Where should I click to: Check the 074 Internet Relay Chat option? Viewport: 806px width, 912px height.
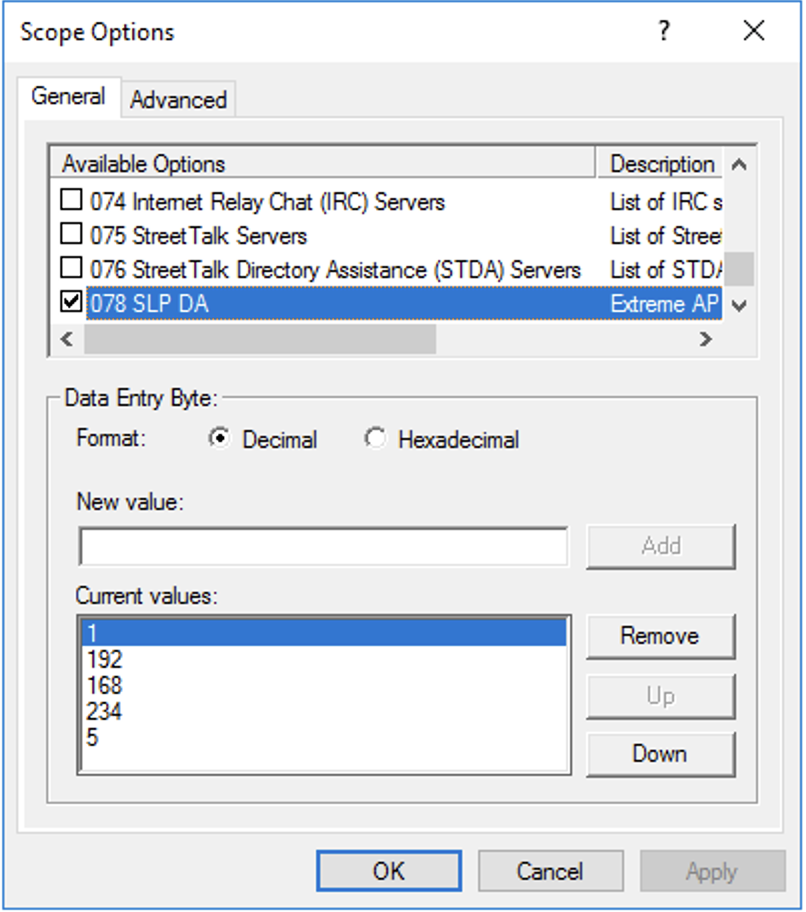pos(71,201)
